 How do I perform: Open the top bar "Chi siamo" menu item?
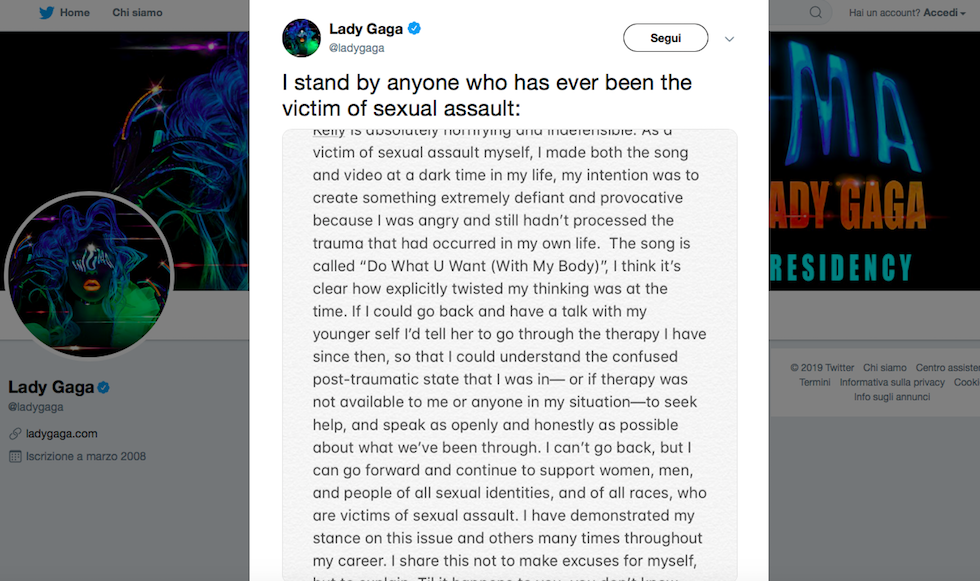(x=137, y=13)
